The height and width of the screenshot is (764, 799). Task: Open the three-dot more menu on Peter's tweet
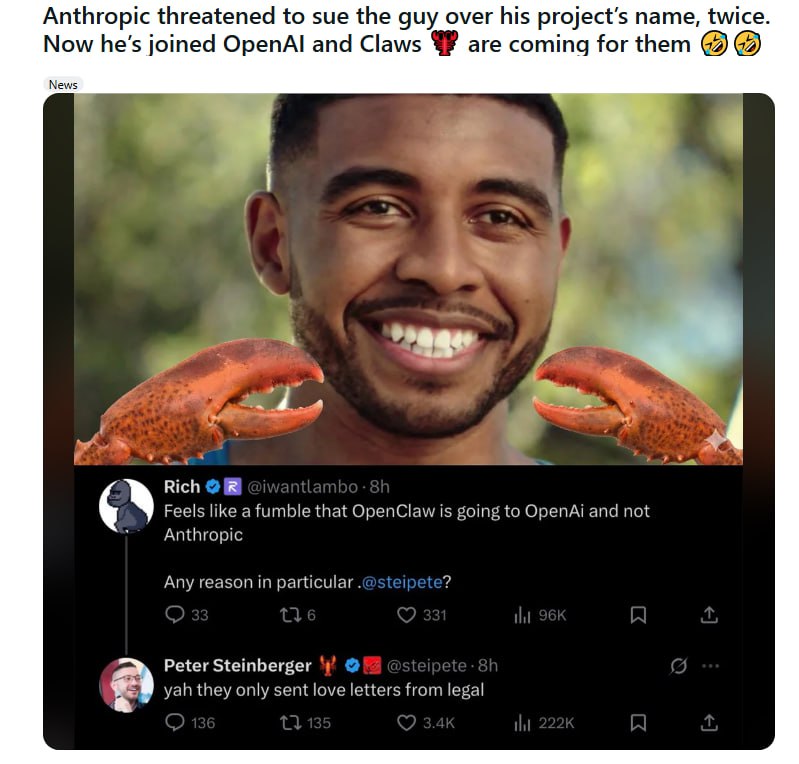click(709, 666)
